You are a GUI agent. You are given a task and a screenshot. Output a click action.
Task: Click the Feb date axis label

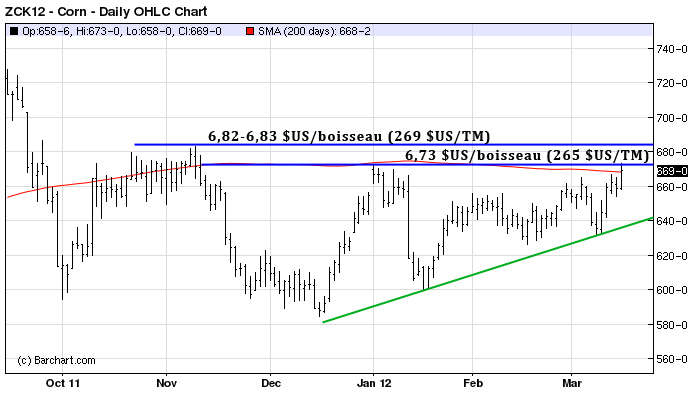[x=473, y=383]
